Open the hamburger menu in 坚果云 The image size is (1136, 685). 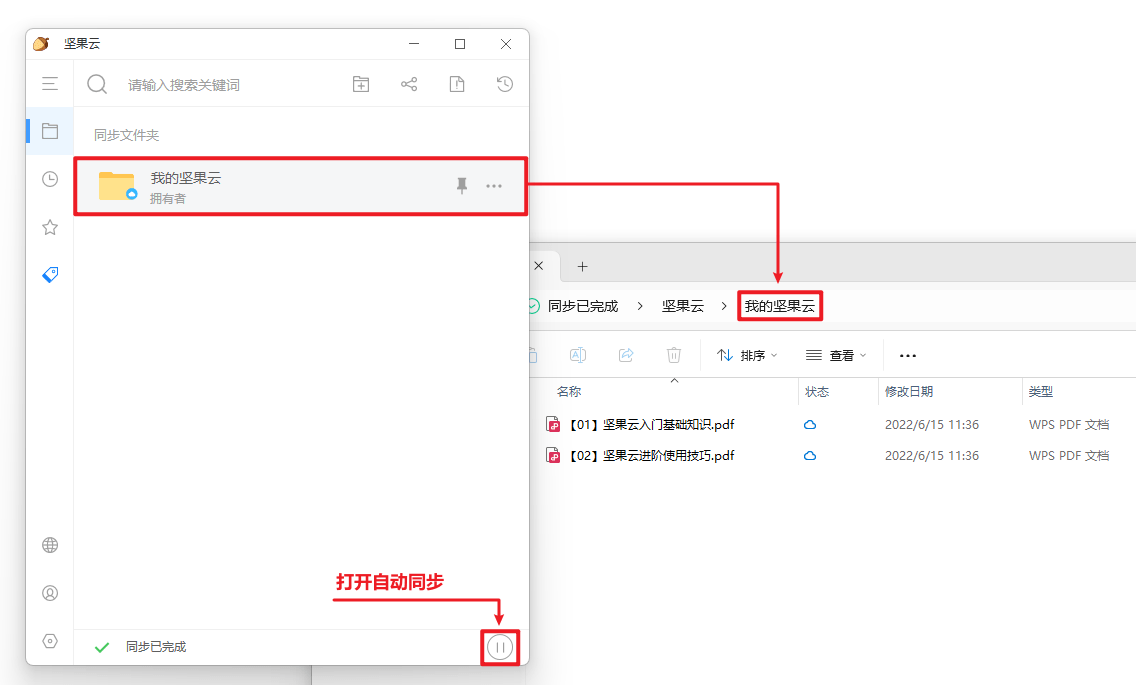pyautogui.click(x=49, y=84)
